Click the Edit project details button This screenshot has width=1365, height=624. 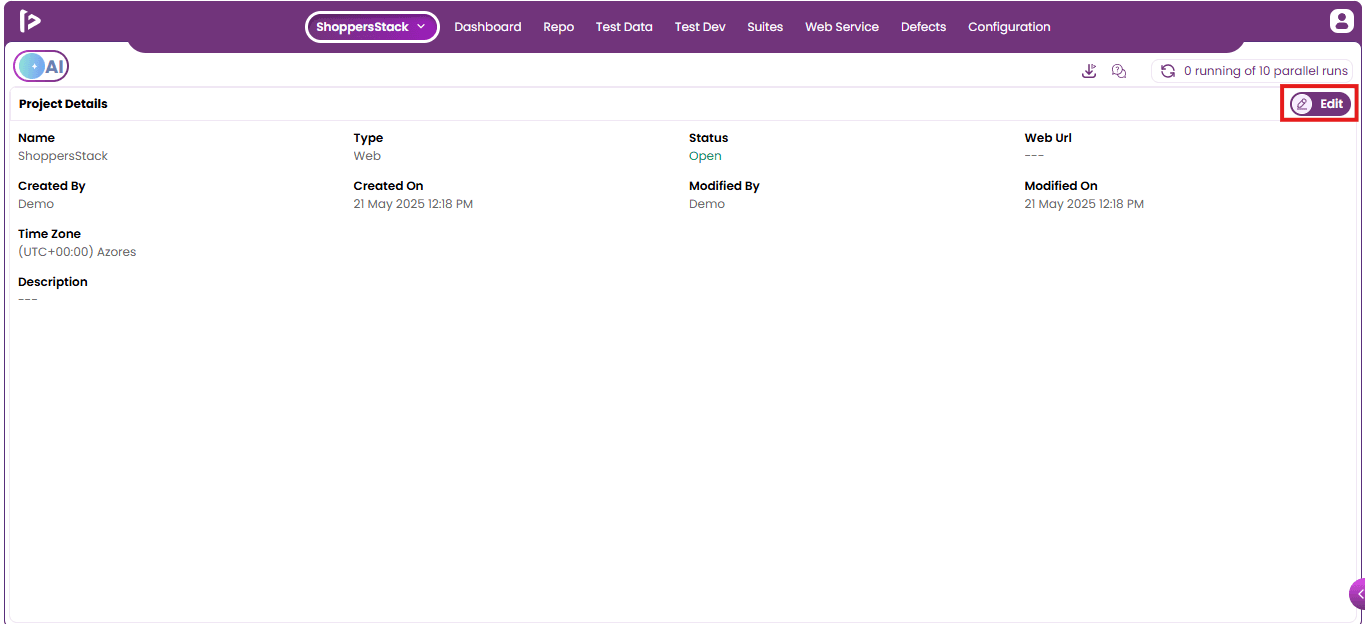pyautogui.click(x=1320, y=104)
